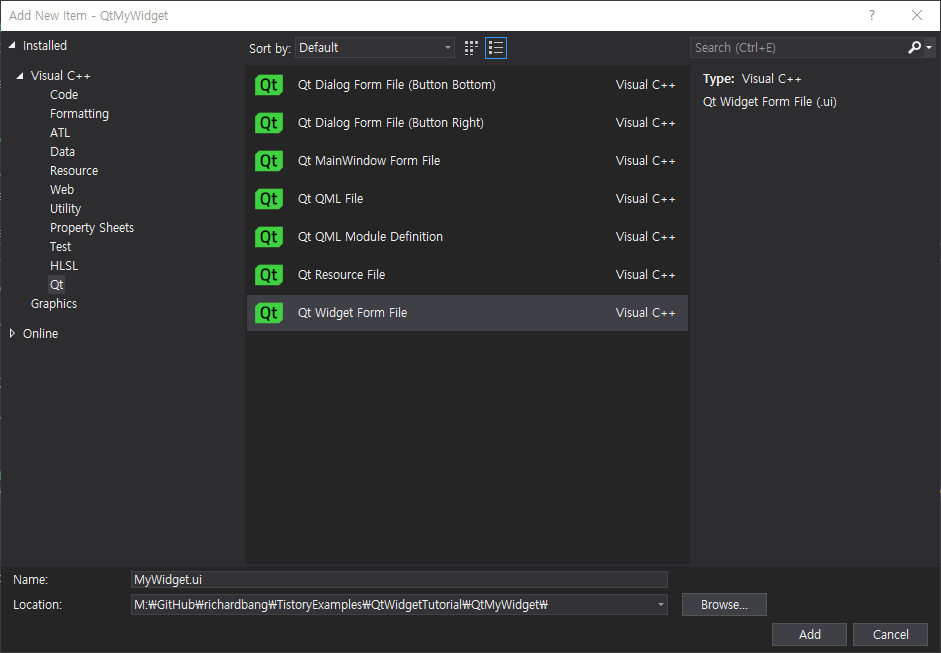Image resolution: width=941 pixels, height=653 pixels.
Task: Click Qt icon beside Dialog Form File (Button Bottom)
Action: 269,85
